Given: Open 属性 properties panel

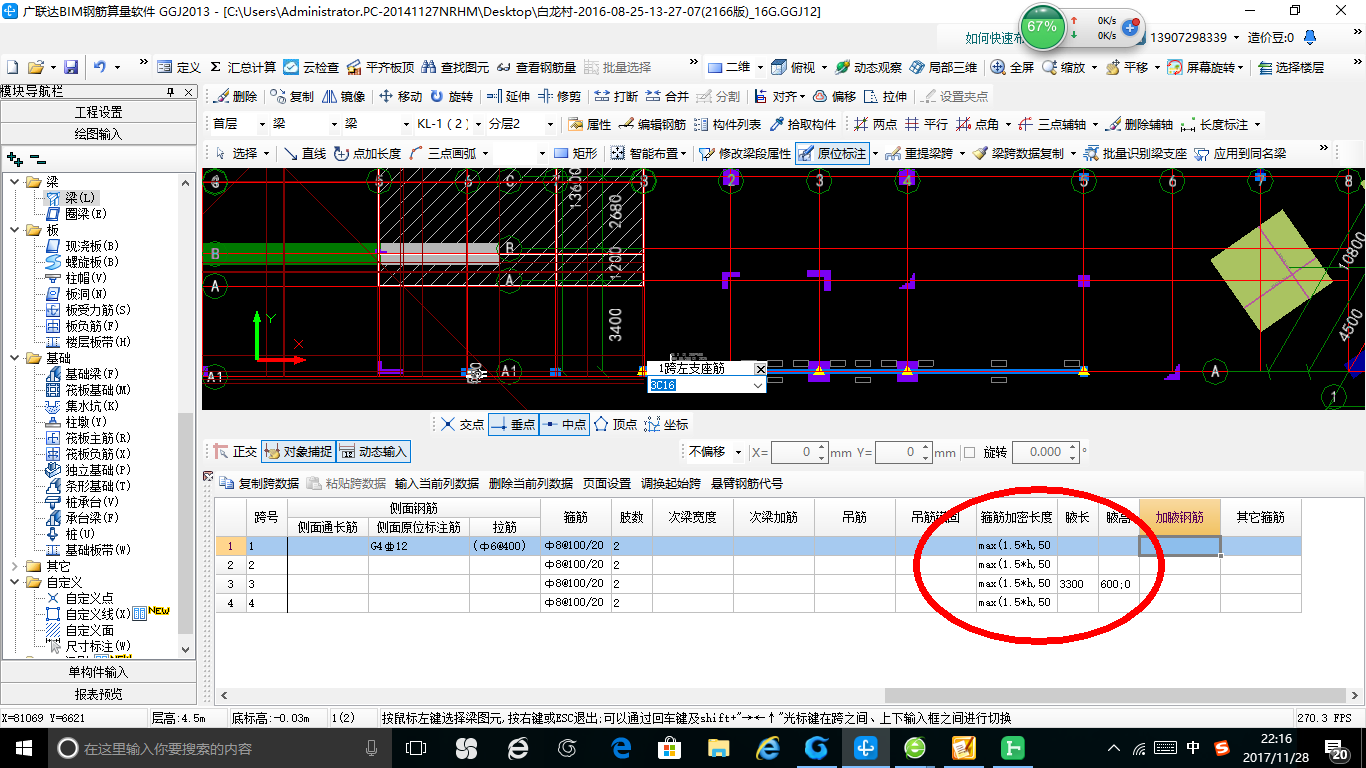Looking at the screenshot, I should [x=589, y=124].
